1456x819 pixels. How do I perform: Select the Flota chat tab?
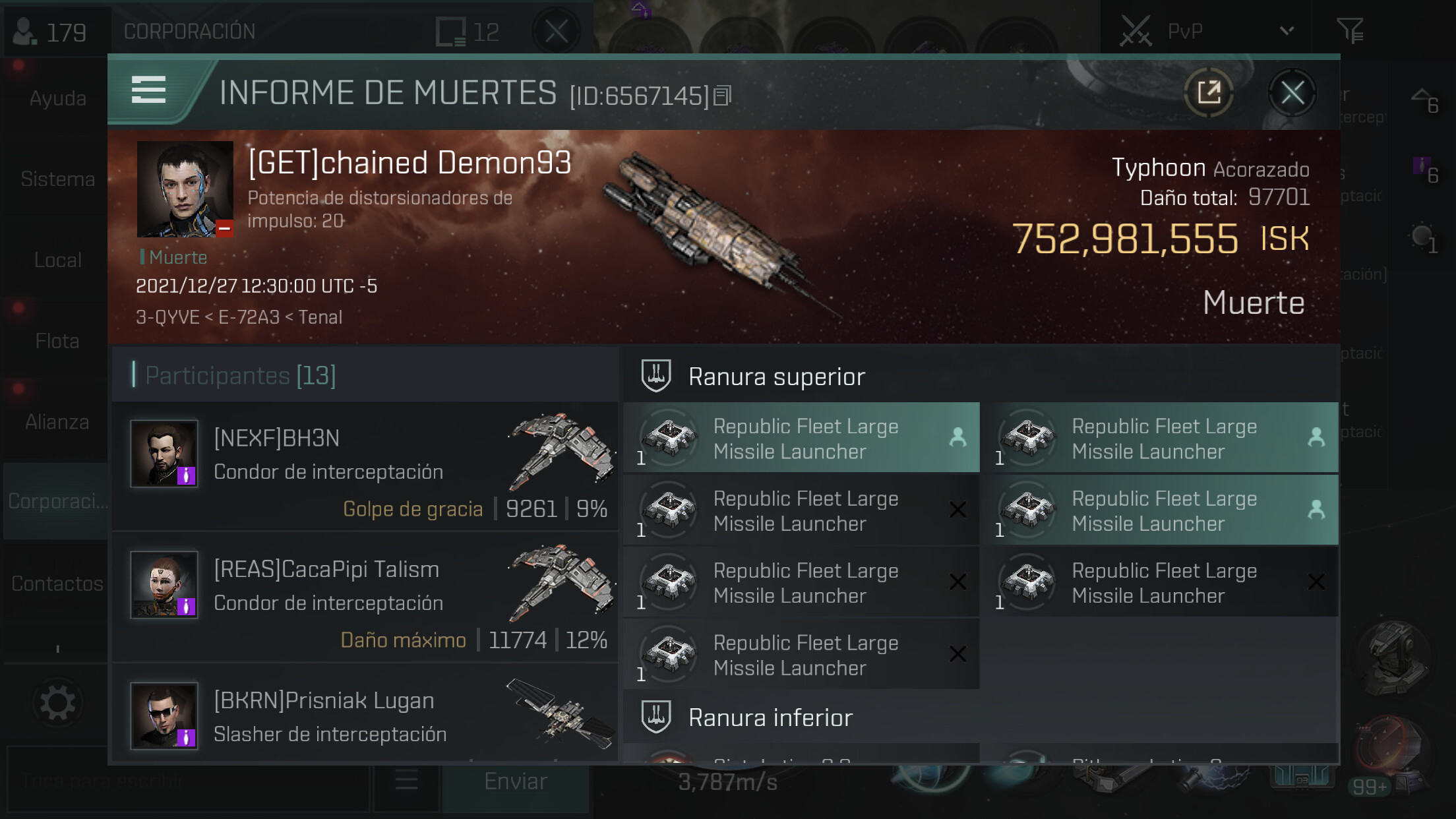57,341
